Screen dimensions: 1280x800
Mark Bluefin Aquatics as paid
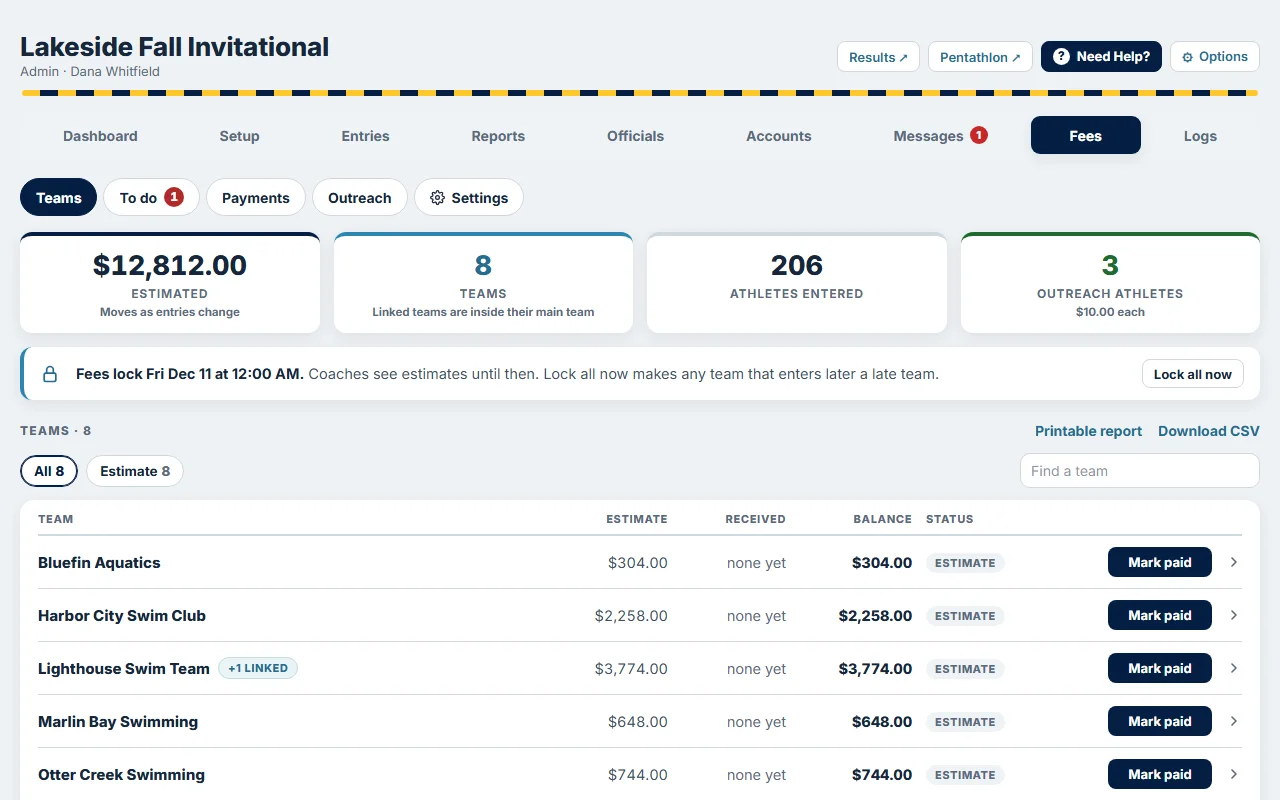1160,562
